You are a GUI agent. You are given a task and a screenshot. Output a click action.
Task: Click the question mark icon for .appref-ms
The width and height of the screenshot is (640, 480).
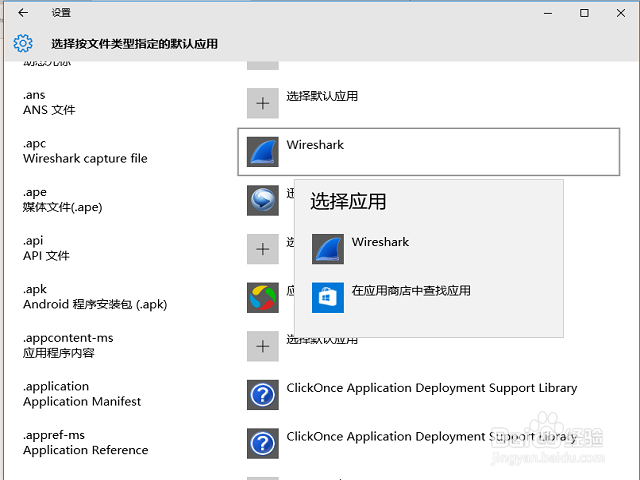[263, 443]
